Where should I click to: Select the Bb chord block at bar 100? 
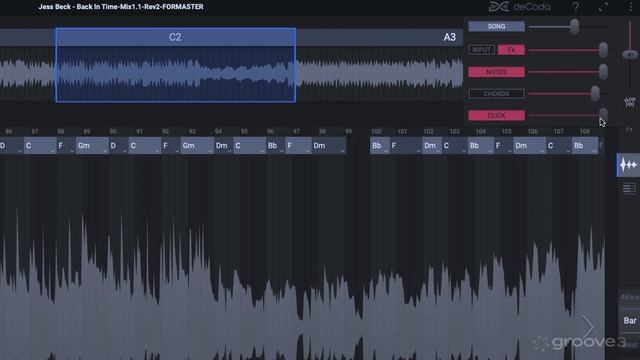380,146
